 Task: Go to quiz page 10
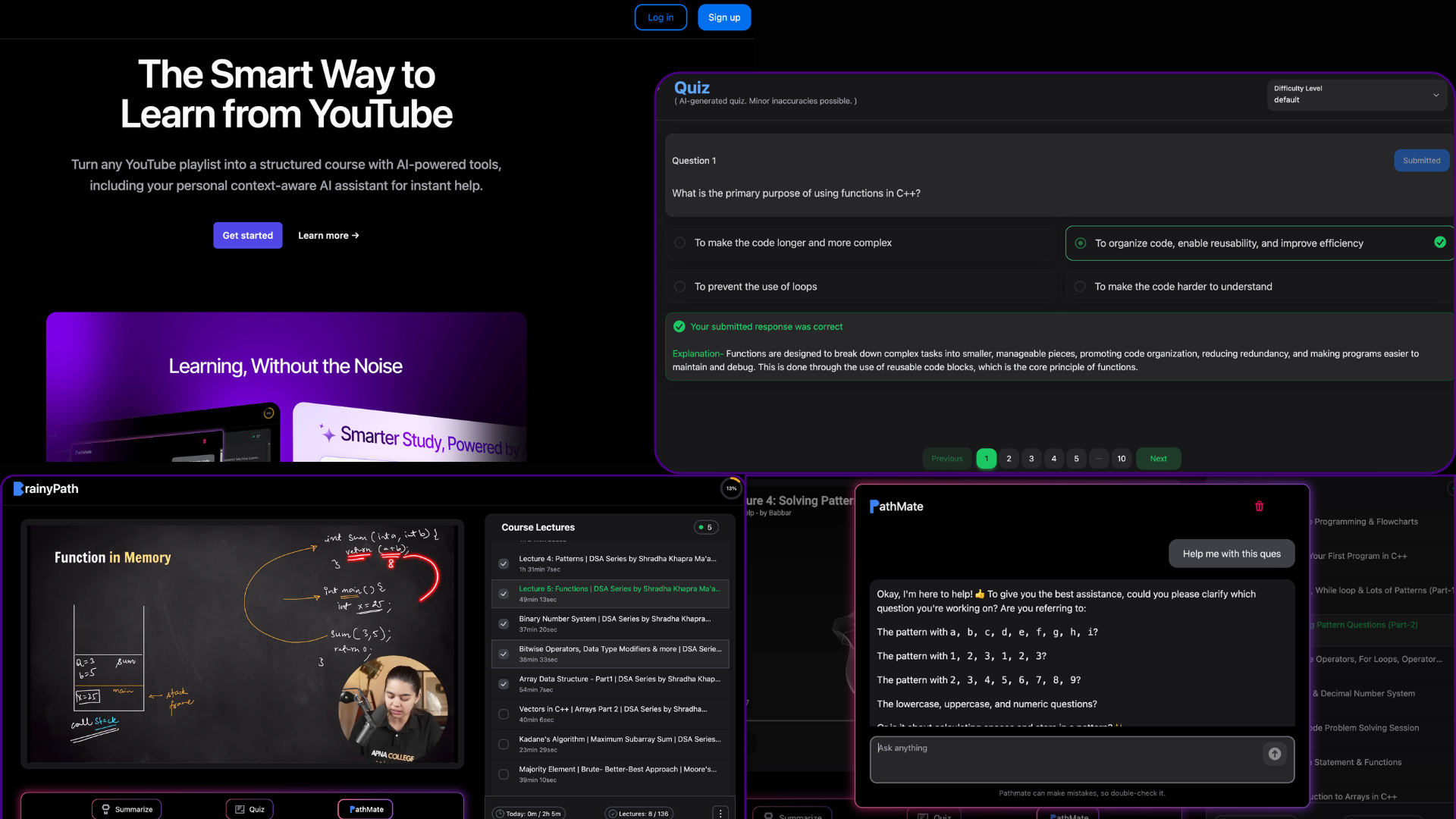[1122, 459]
